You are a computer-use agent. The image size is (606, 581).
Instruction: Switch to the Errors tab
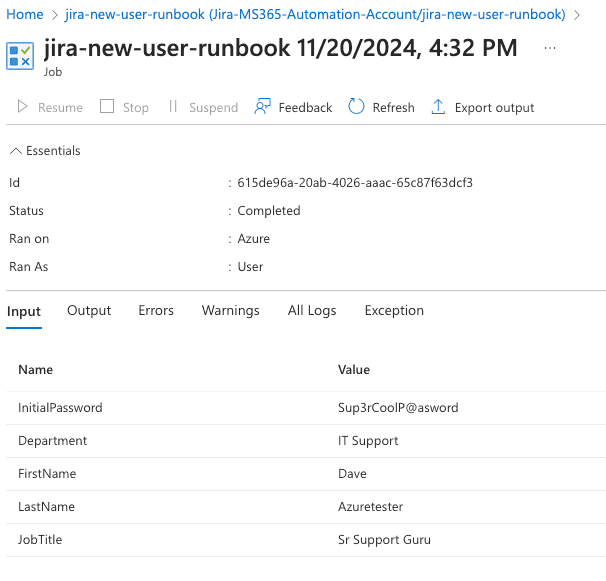click(x=156, y=310)
